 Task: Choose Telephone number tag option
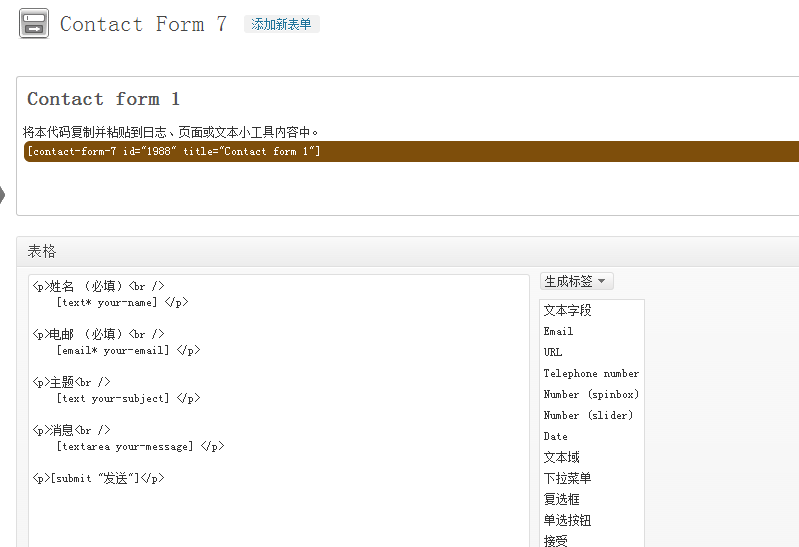tap(592, 373)
